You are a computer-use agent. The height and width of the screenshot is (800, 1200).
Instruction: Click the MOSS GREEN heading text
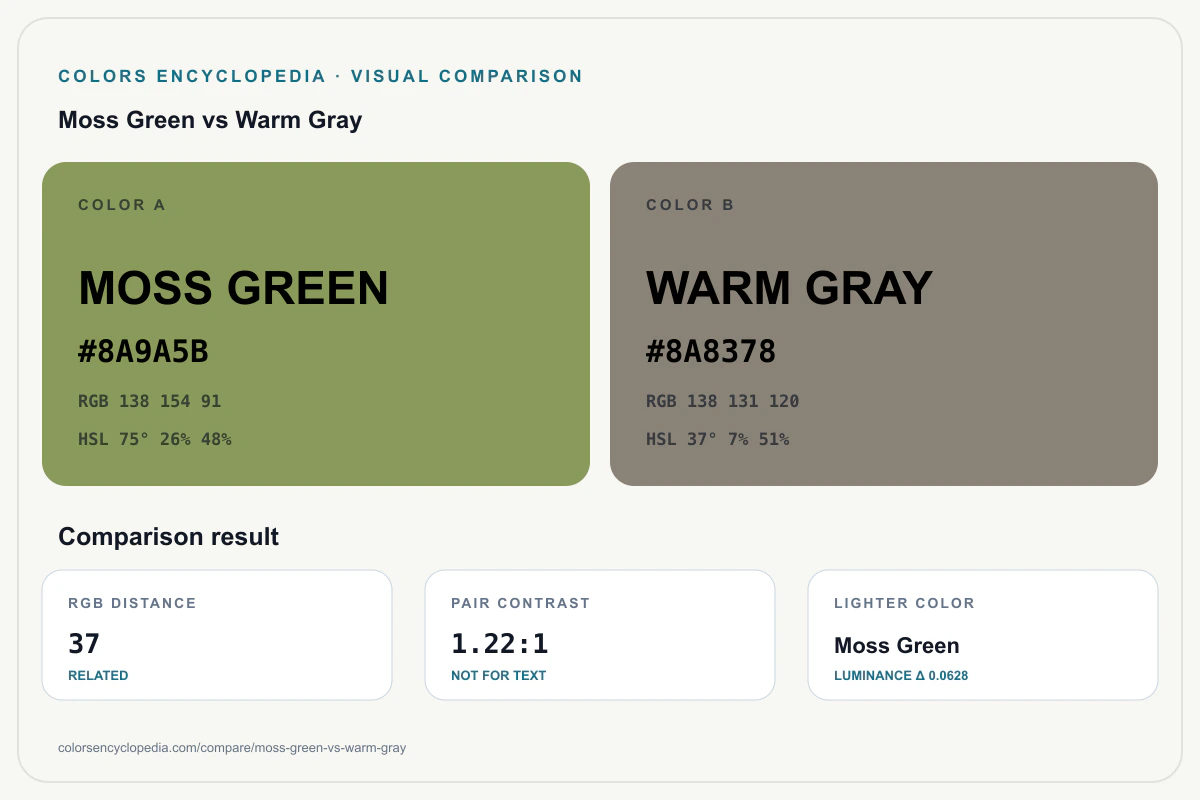click(233, 288)
